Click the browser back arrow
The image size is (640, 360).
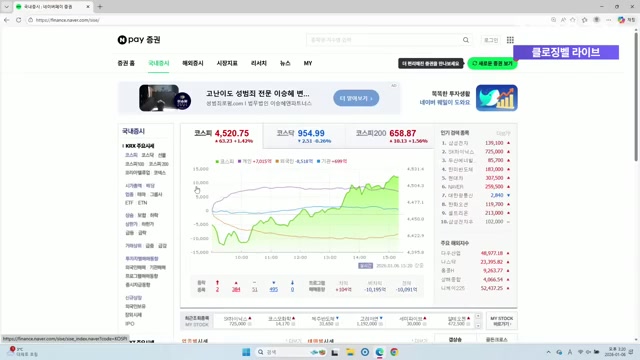[x=7, y=20]
